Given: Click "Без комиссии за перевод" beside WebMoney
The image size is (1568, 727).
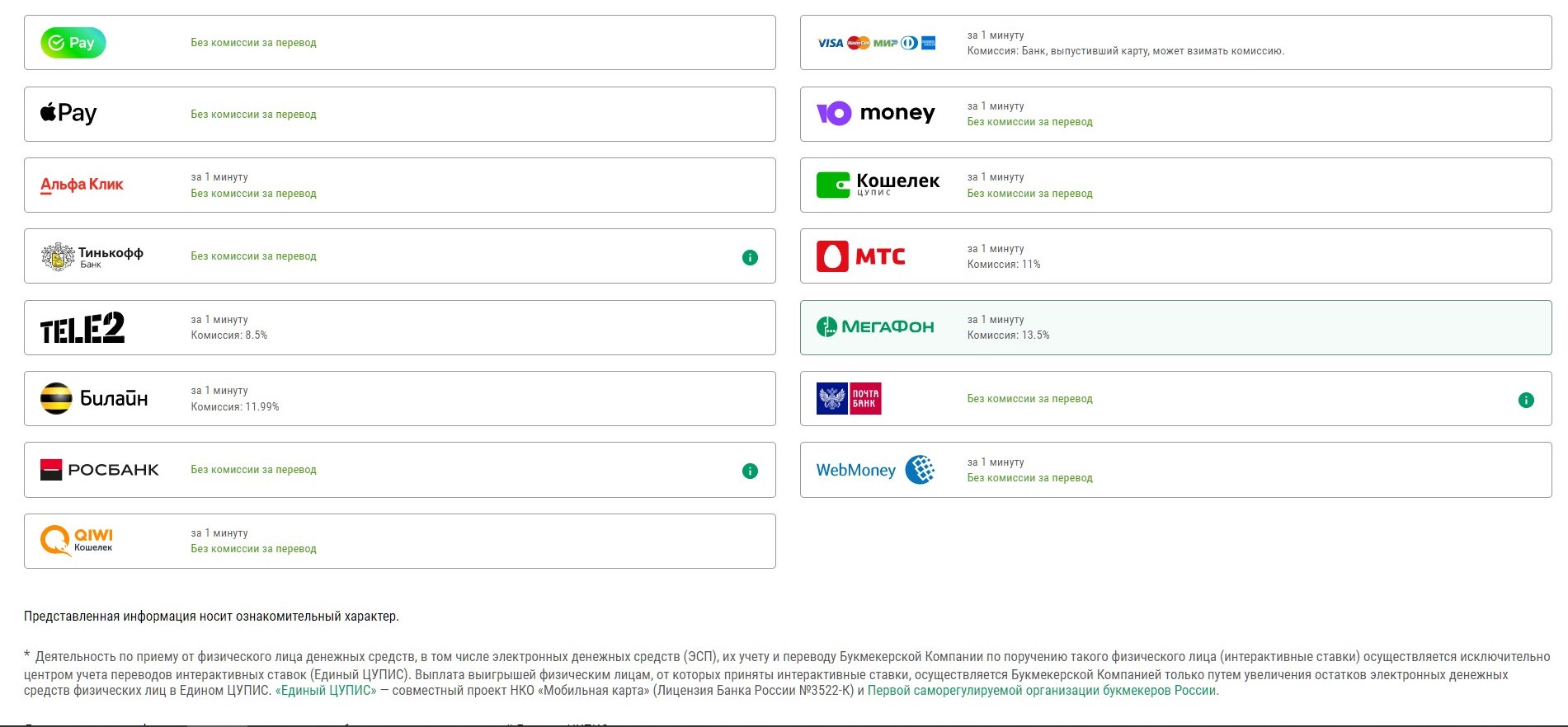Looking at the screenshot, I should click(1030, 478).
